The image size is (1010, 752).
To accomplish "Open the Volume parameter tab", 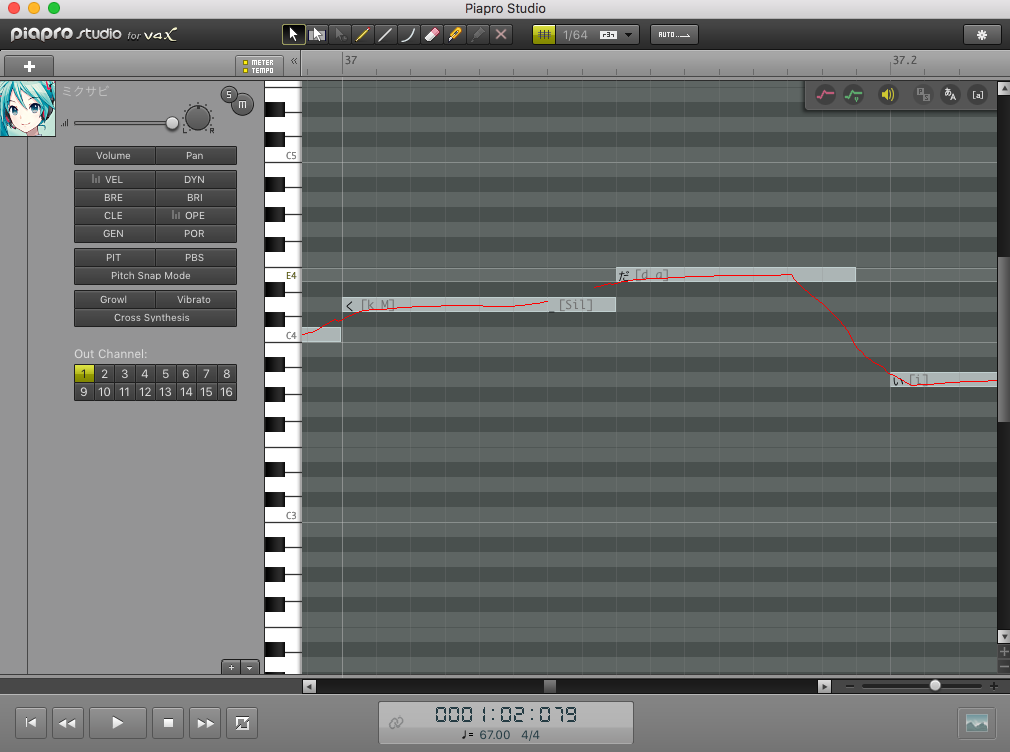I will (114, 155).
